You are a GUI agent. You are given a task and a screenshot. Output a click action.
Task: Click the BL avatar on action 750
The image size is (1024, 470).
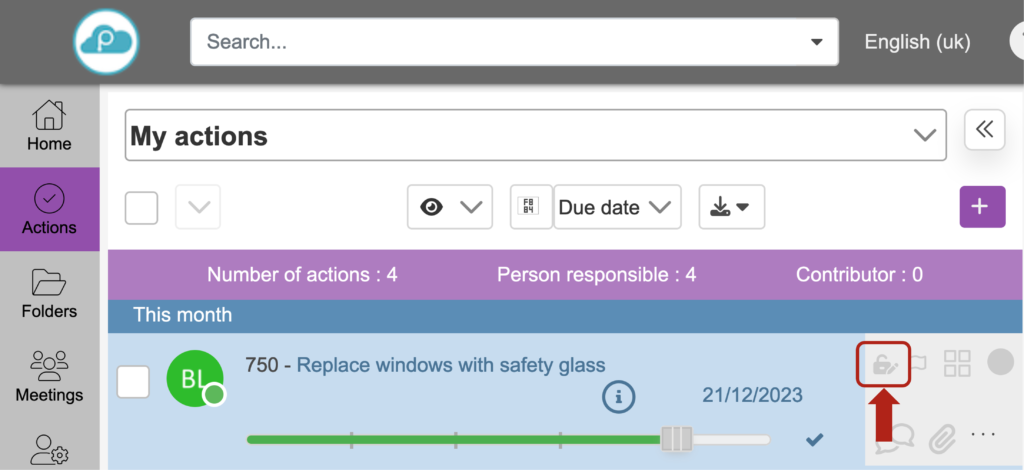(194, 379)
